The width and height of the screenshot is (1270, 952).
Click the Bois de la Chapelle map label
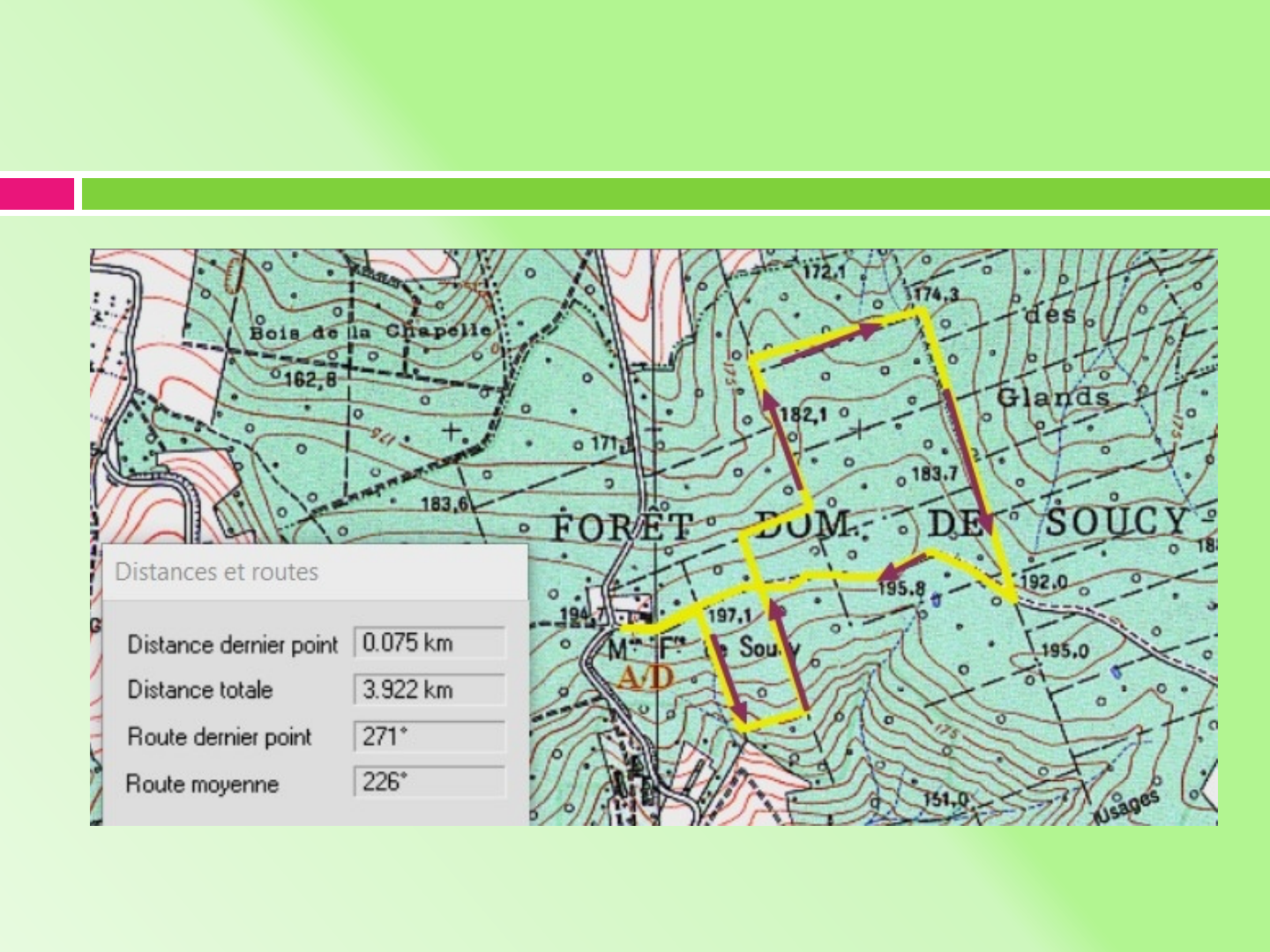pos(370,332)
